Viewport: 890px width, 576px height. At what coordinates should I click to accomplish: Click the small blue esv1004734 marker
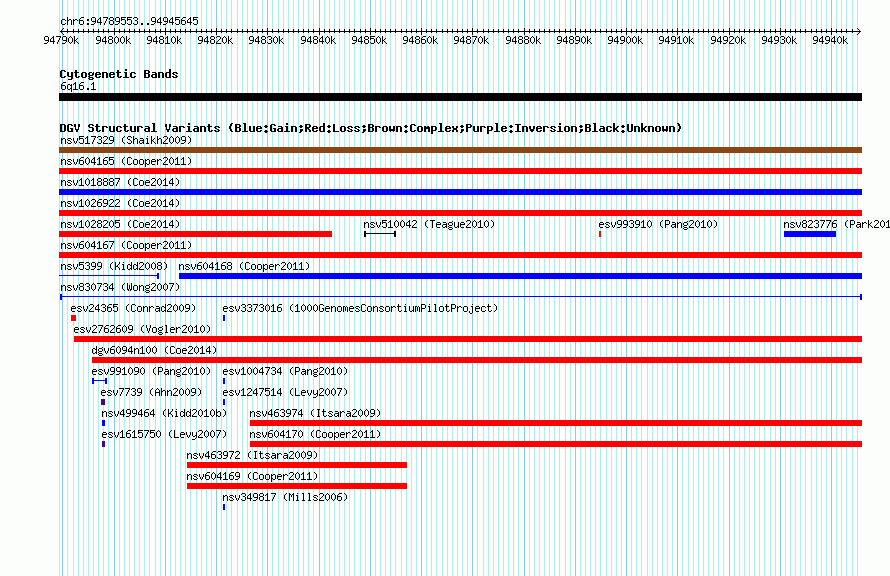pyautogui.click(x=224, y=381)
